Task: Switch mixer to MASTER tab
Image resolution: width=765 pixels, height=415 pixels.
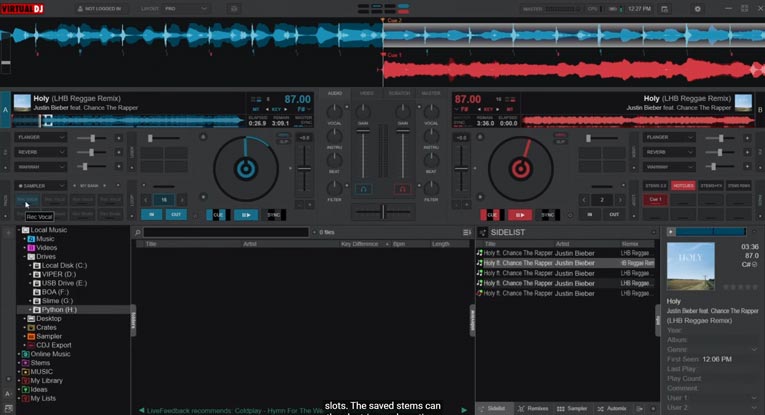Action: pos(431,93)
